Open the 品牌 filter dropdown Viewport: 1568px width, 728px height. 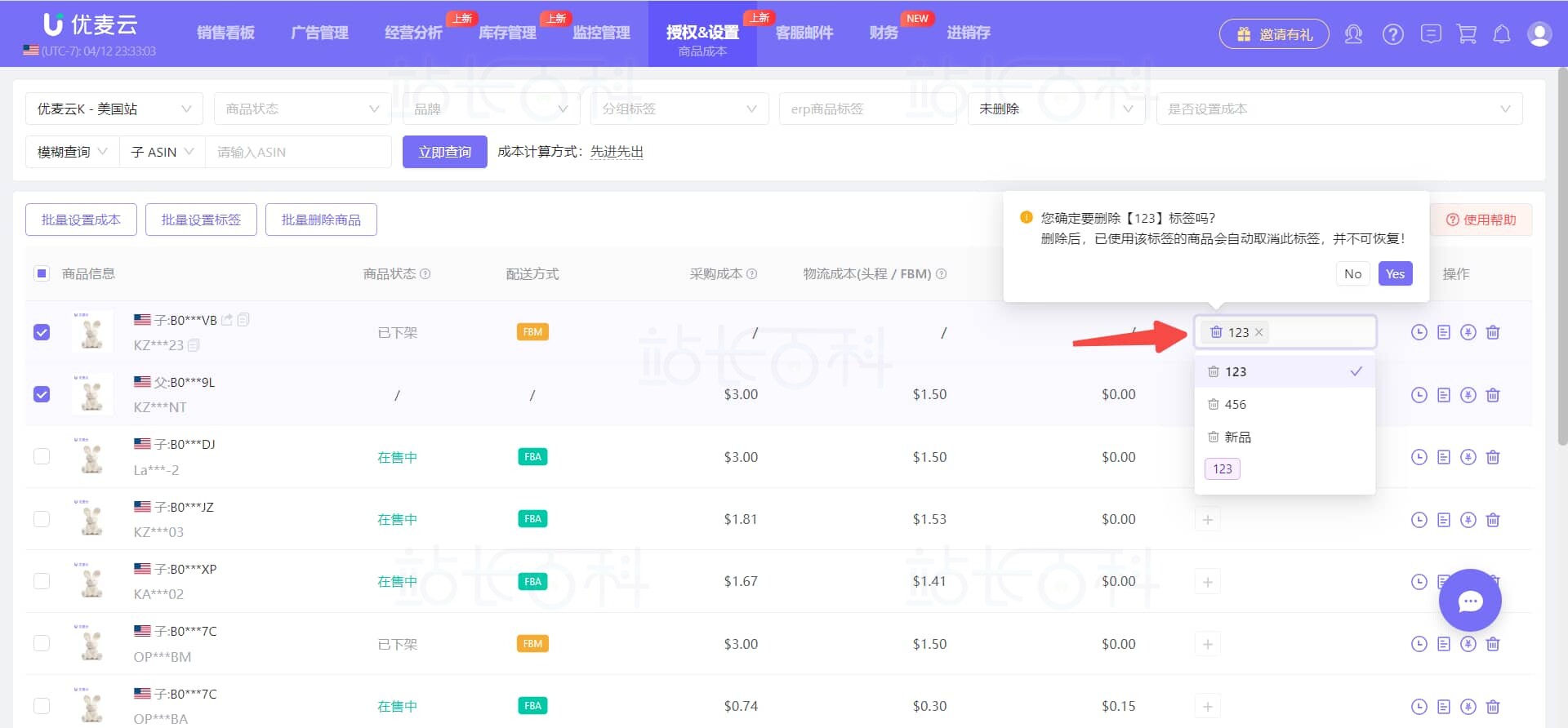(x=491, y=109)
